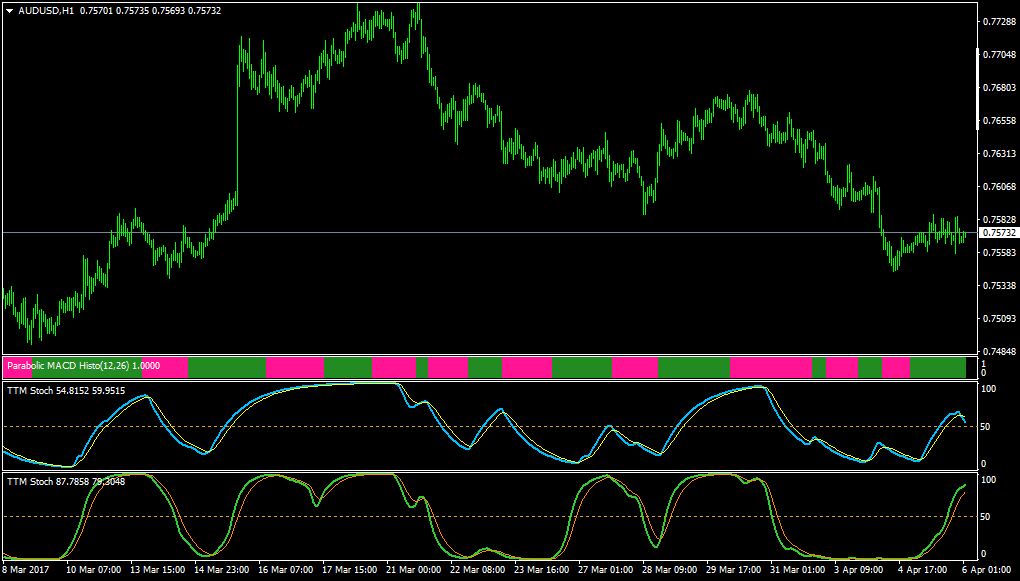Click the 22 Mar 08:00 time label
Viewport: 1020px width, 581px height.
477,569
